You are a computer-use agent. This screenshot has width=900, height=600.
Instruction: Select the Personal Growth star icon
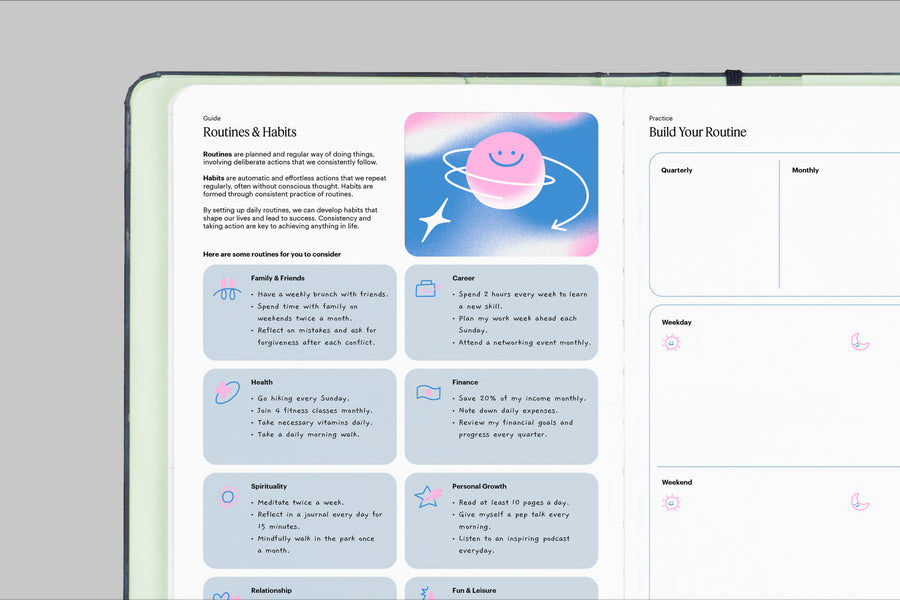pos(428,496)
